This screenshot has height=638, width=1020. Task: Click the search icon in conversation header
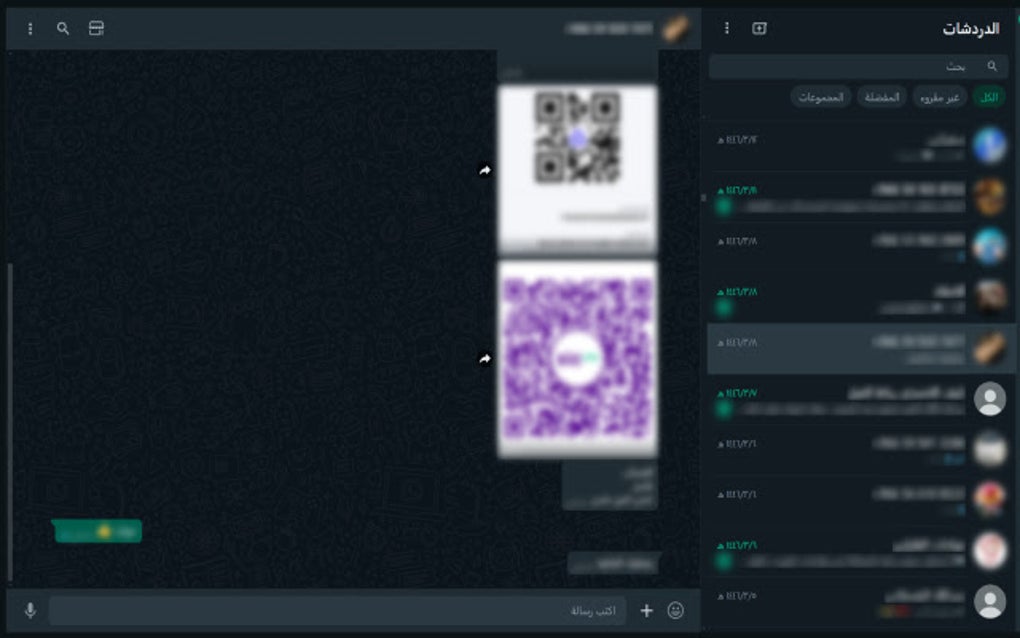point(63,29)
